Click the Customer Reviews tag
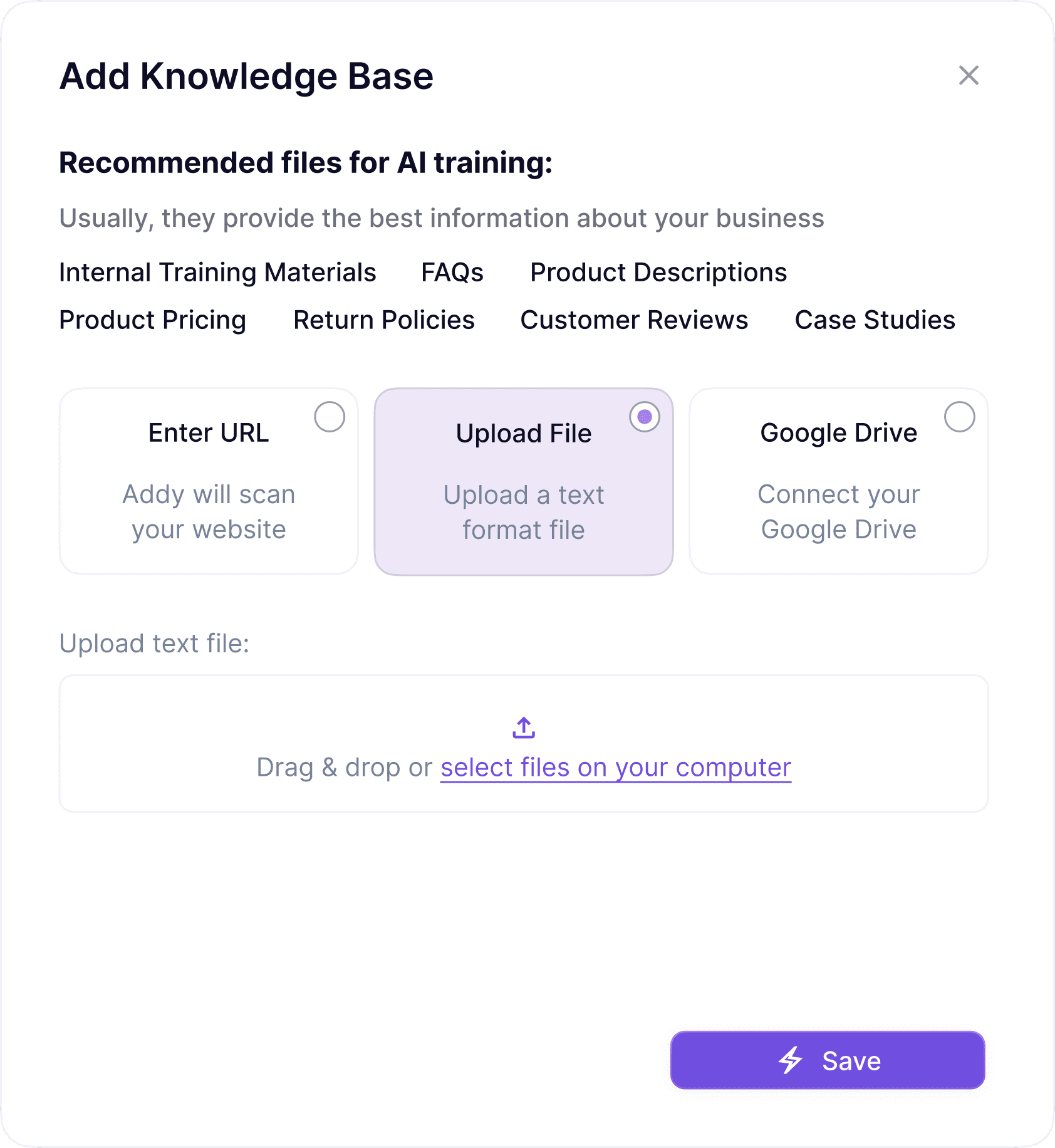Screen dimensions: 1055x1148 [x=633, y=320]
